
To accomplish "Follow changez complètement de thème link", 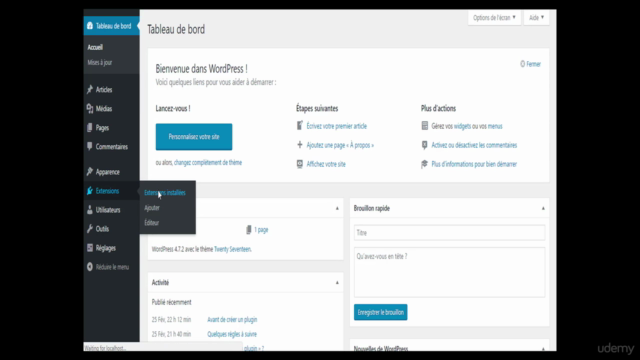I will (x=208, y=162).
